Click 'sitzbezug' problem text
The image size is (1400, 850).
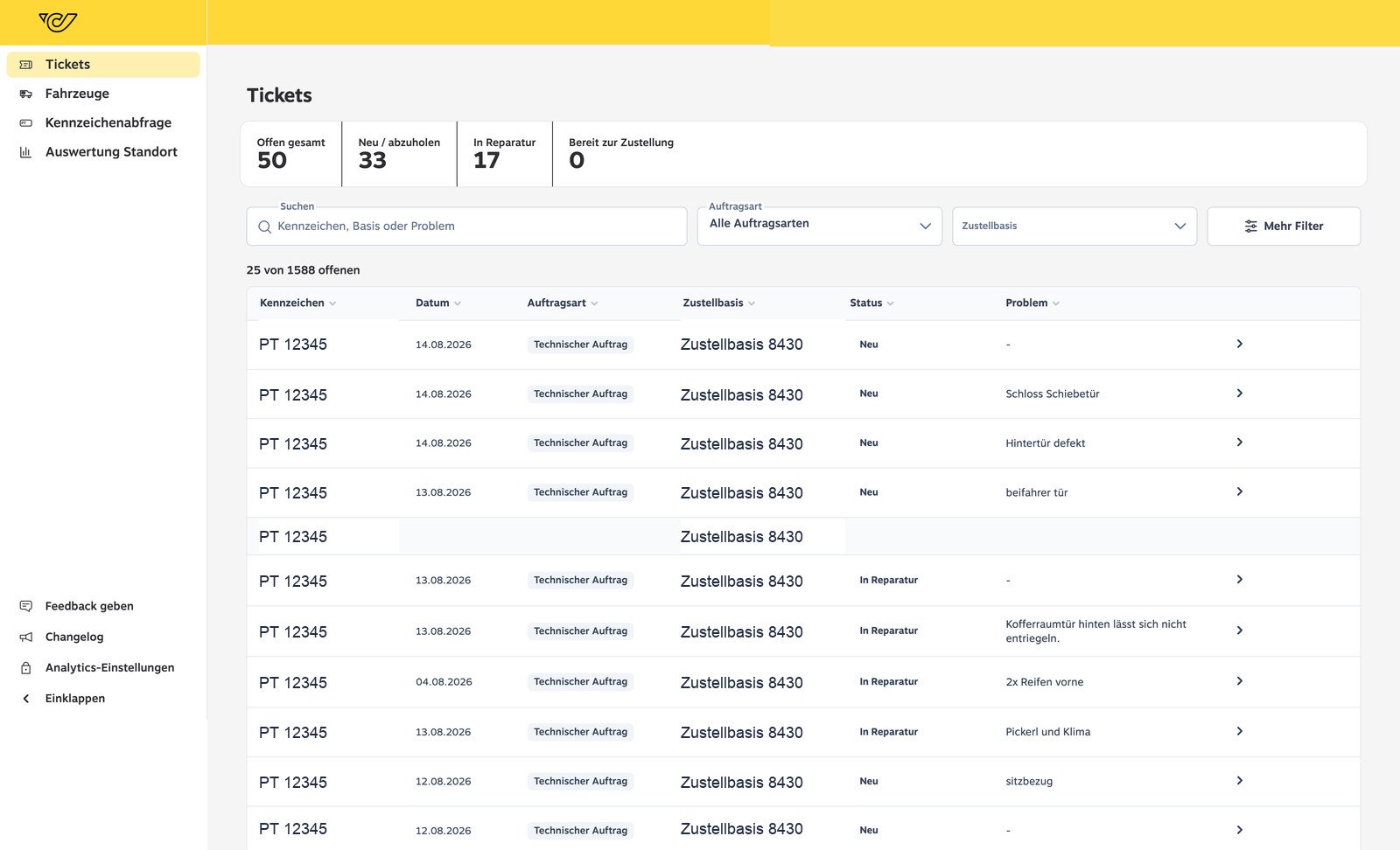(x=1029, y=782)
